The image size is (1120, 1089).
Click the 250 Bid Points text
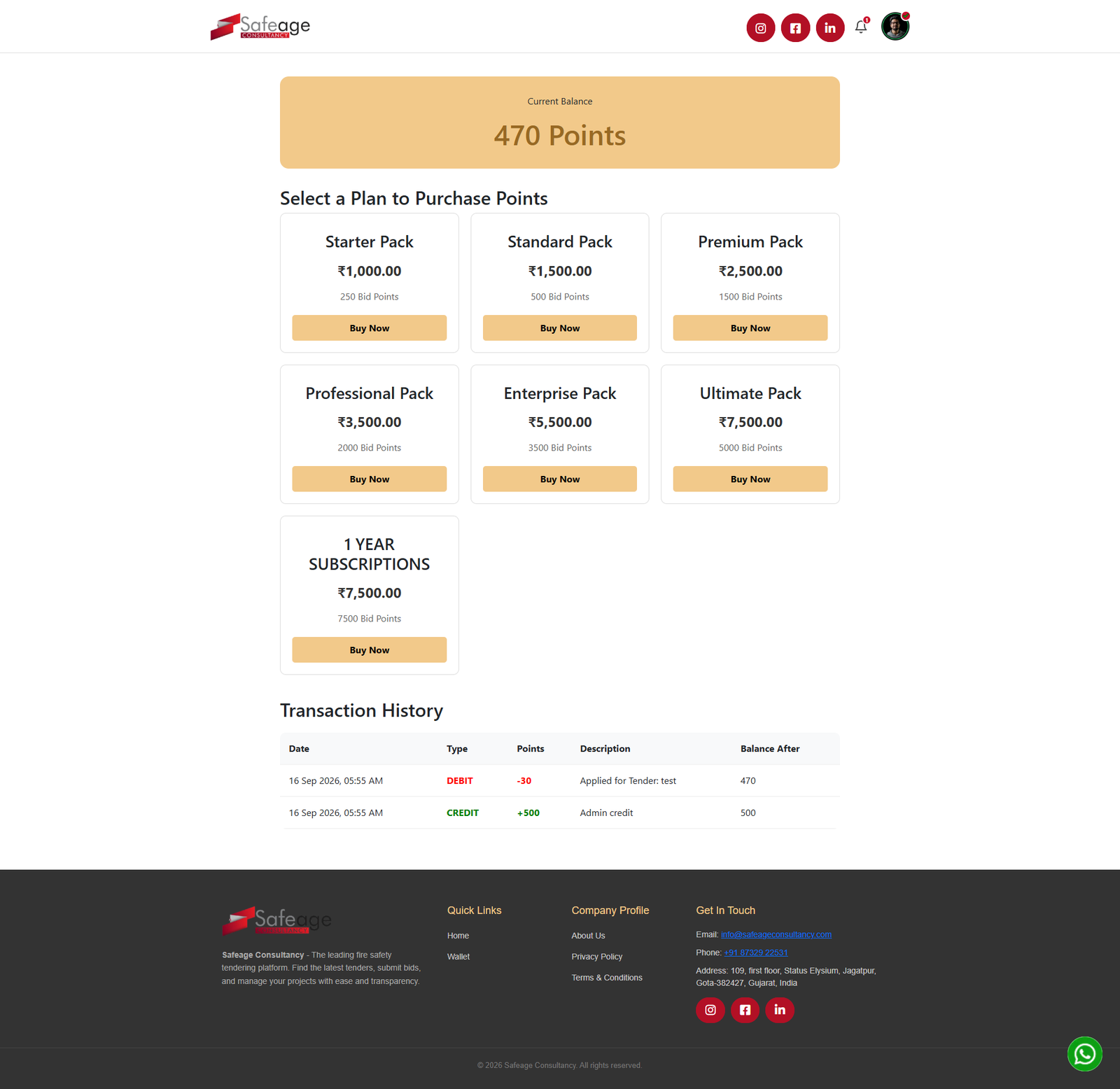pyautogui.click(x=370, y=297)
